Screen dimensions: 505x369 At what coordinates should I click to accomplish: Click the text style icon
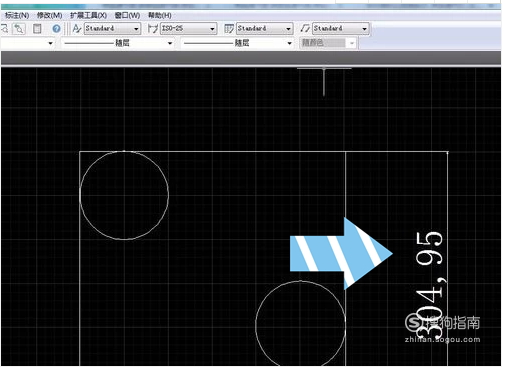(77, 29)
